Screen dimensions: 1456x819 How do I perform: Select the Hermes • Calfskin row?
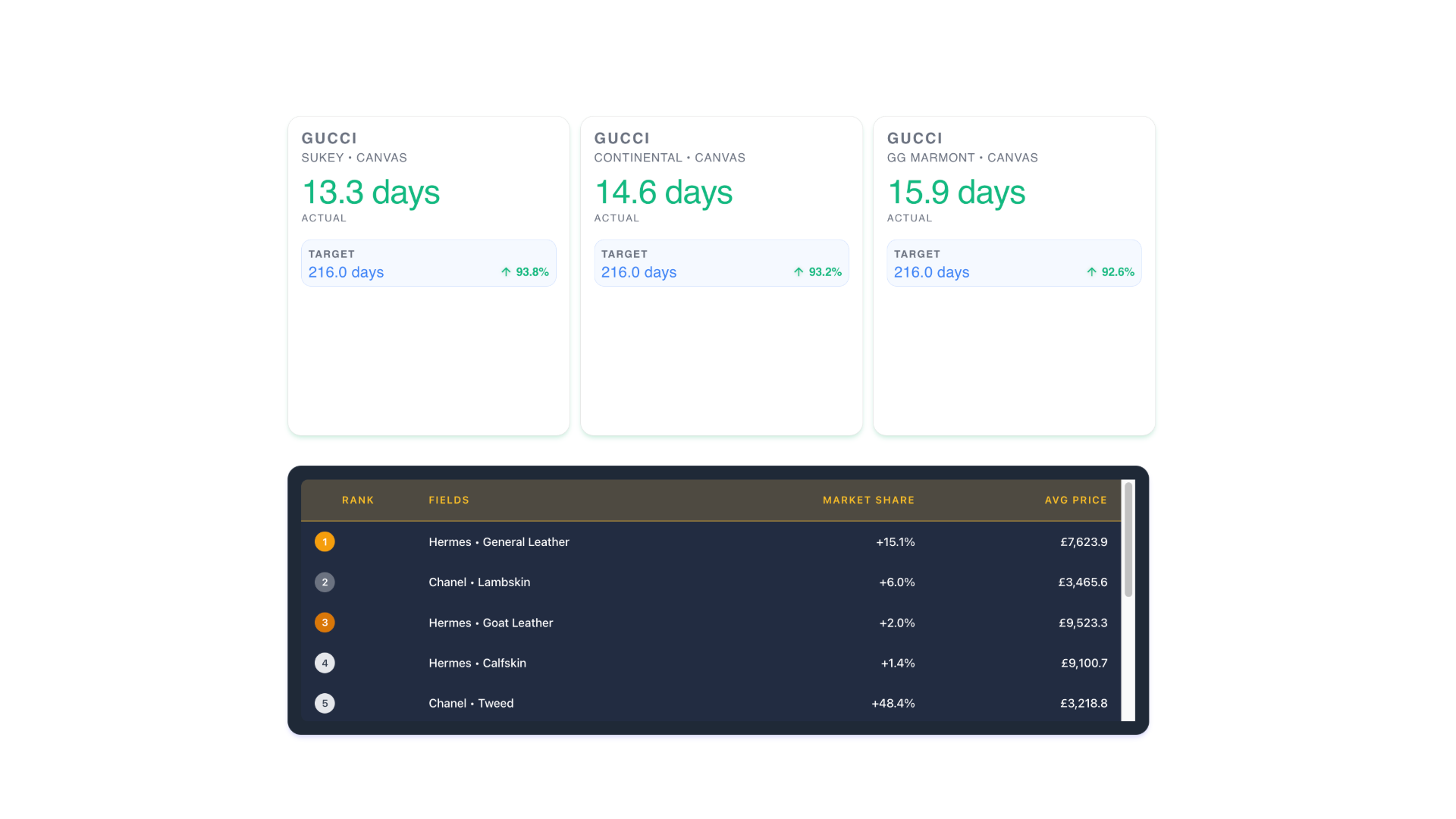point(711,663)
